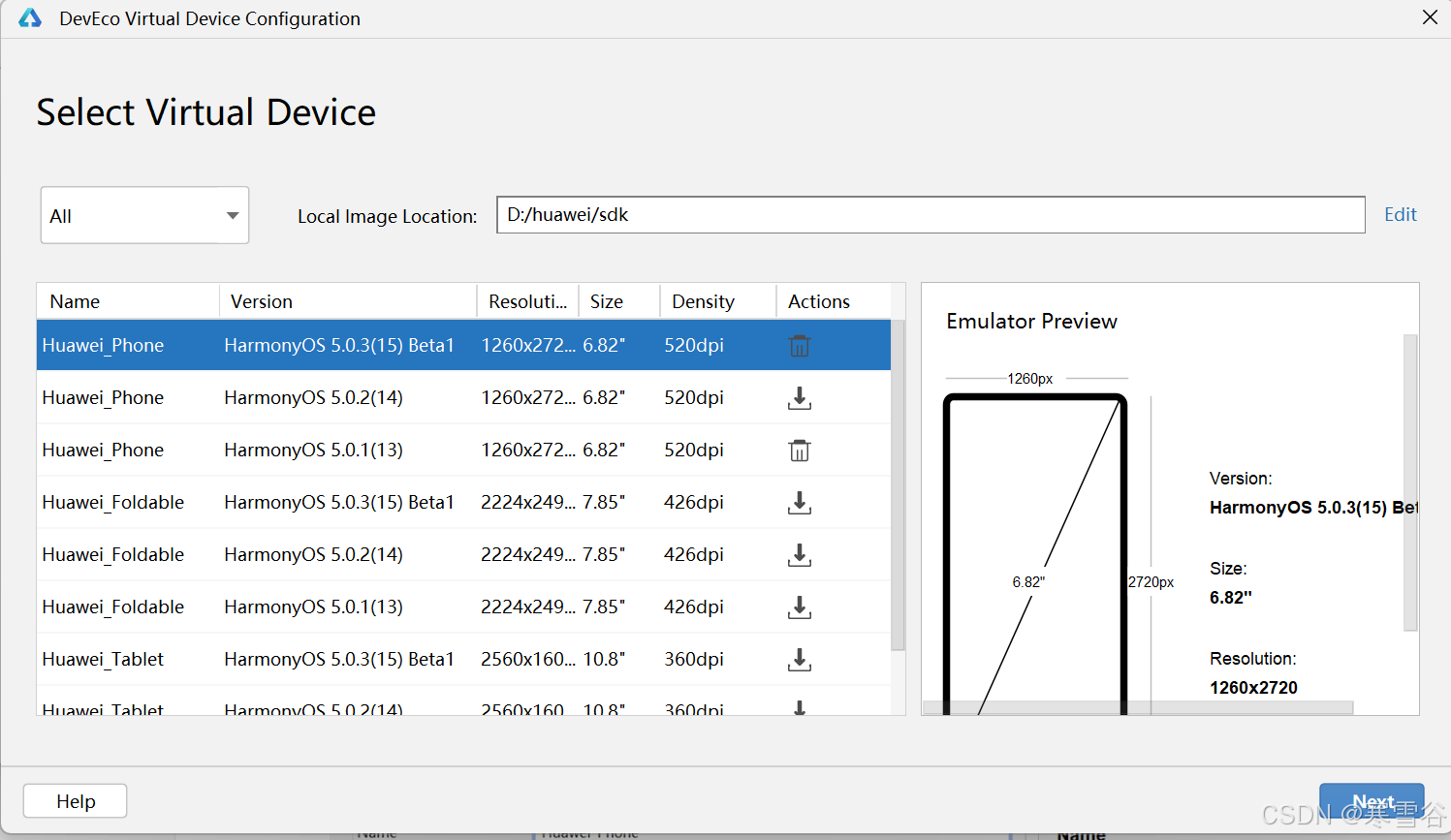Delete the Huawei_Phone HarmonyOS 5.0.3(15) Beta1 image

point(799,346)
